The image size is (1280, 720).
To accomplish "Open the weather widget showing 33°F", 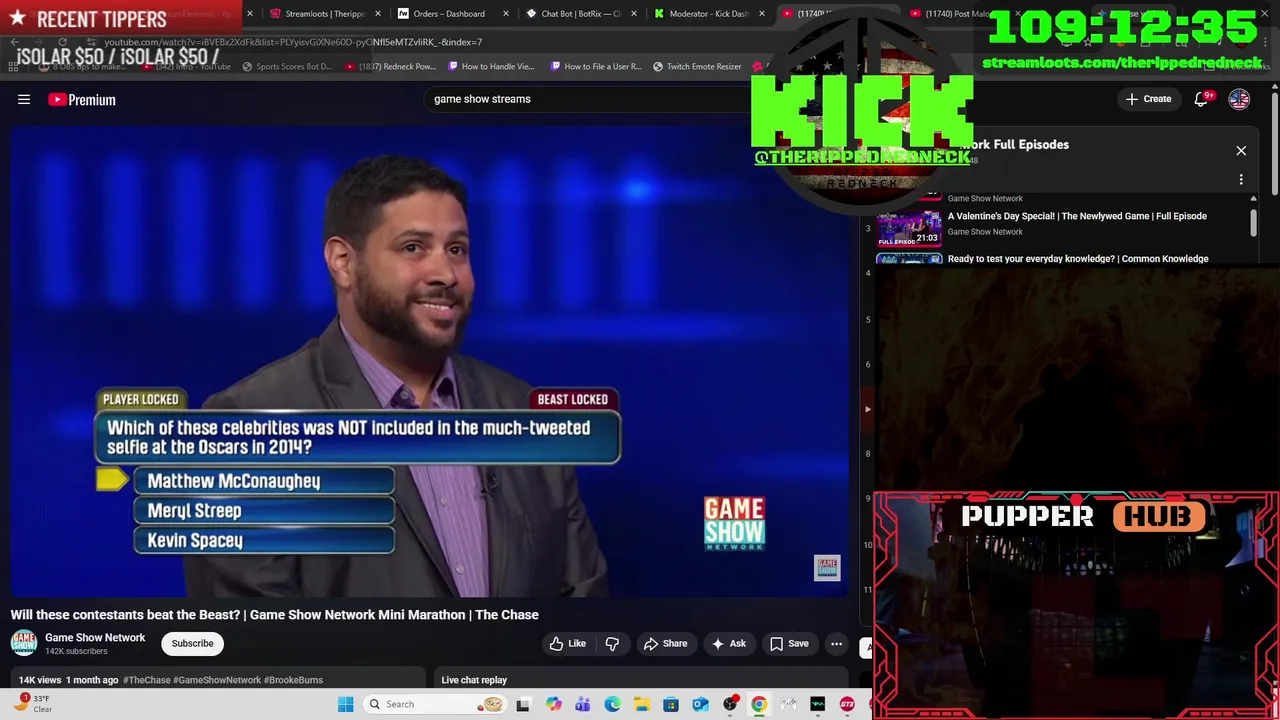I will pyautogui.click(x=32, y=704).
